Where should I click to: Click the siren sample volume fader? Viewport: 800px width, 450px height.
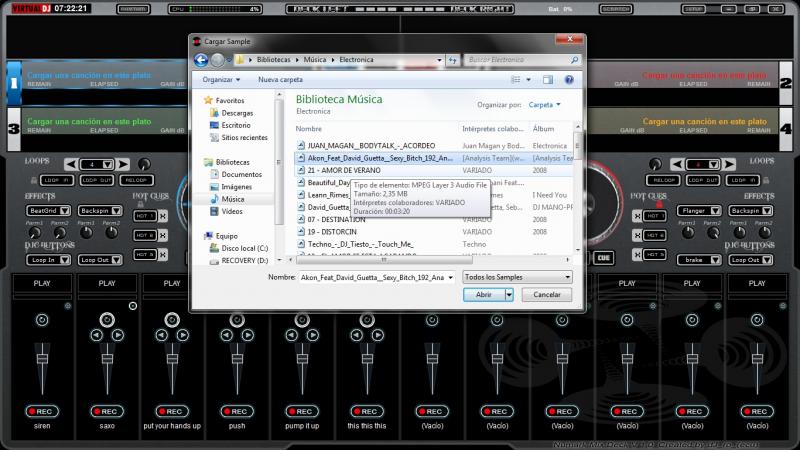(42, 358)
